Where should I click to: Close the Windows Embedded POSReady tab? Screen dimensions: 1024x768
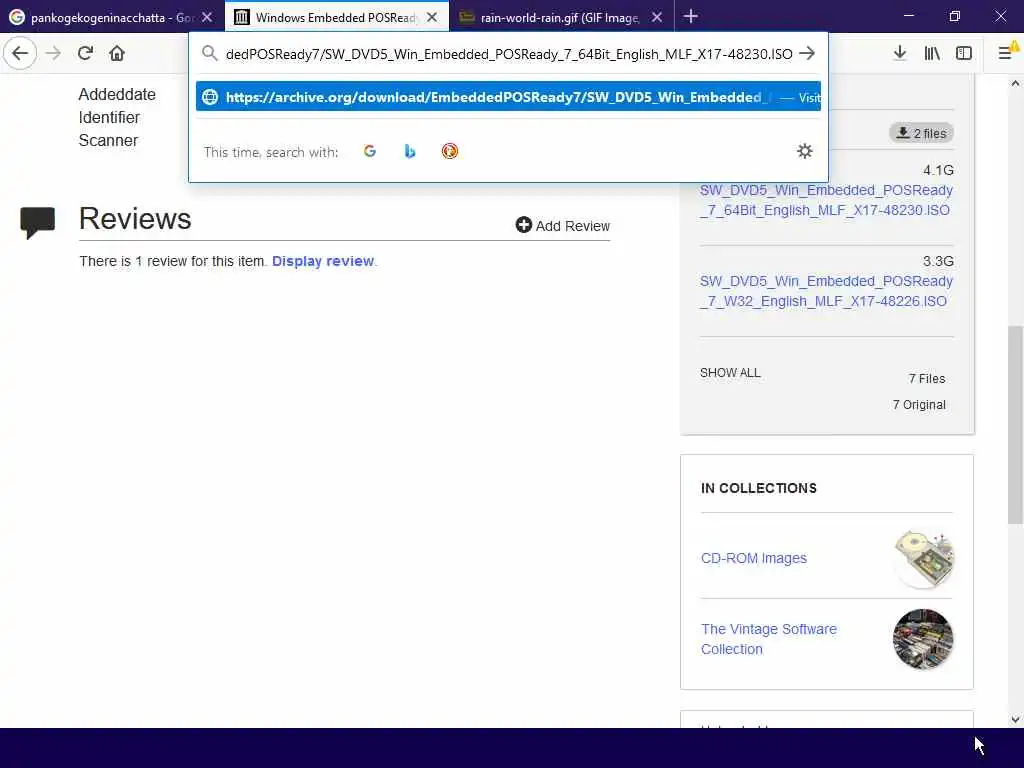tap(432, 17)
